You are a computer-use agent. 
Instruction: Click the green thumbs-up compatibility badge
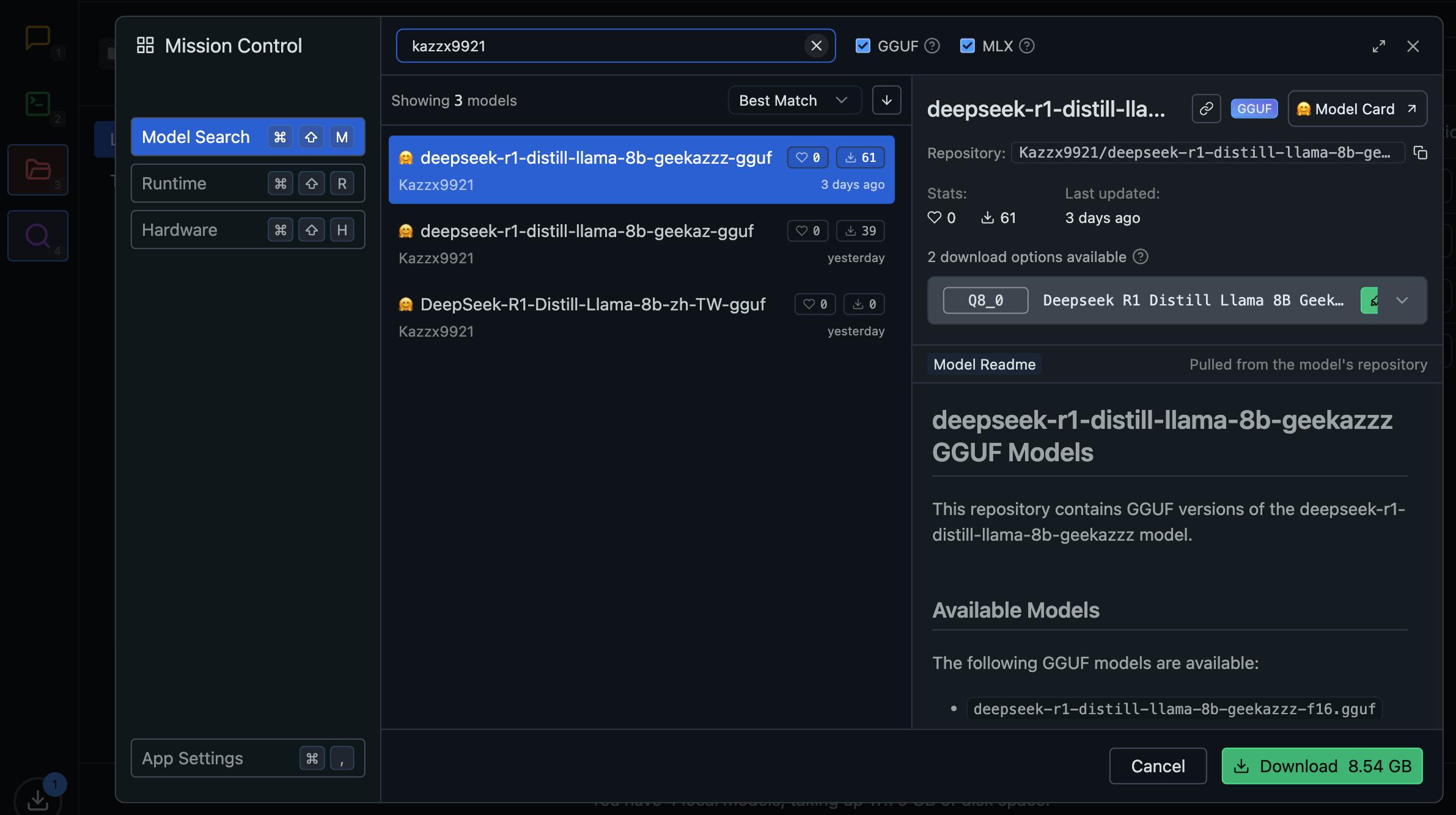point(1369,301)
